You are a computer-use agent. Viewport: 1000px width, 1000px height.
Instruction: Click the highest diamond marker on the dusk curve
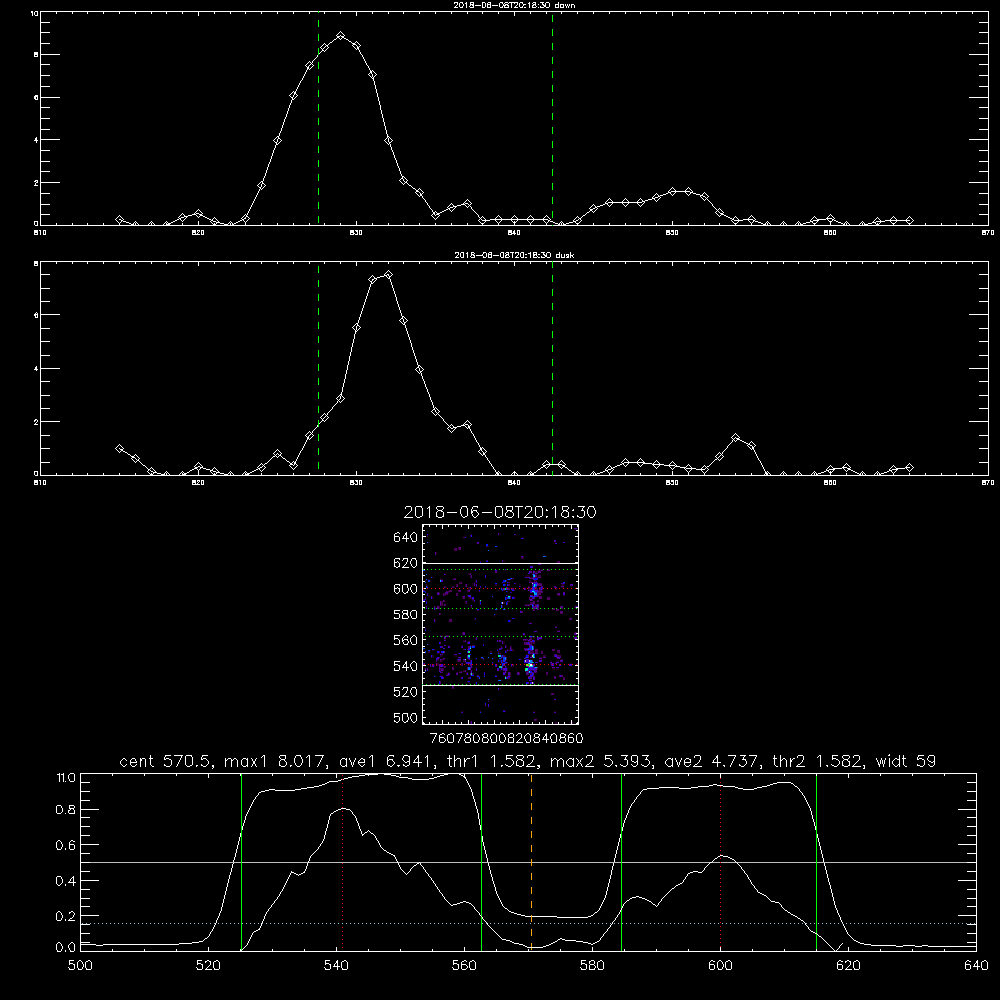point(388,275)
